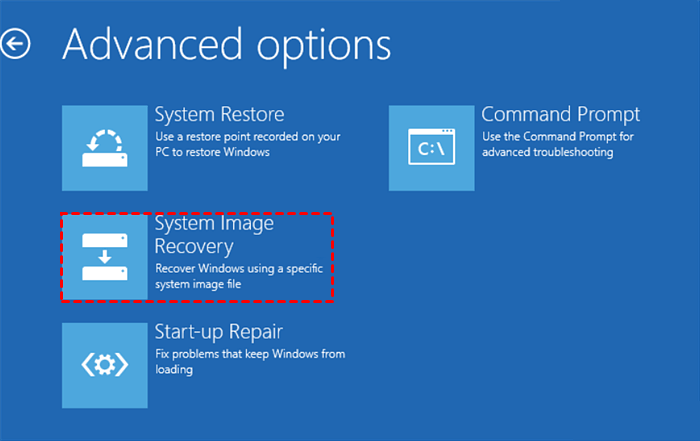Click the System Restore tile icon
Viewport: 700px width, 441px height.
click(x=104, y=148)
